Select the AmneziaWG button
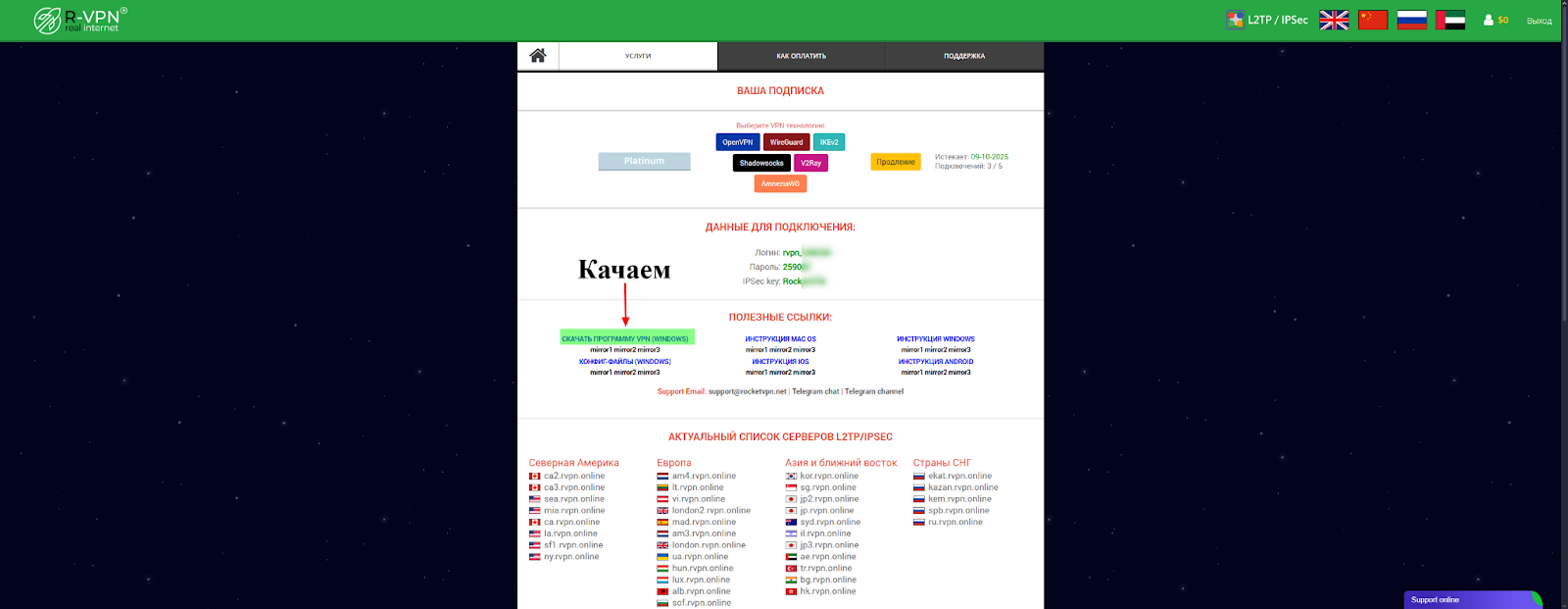 780,183
